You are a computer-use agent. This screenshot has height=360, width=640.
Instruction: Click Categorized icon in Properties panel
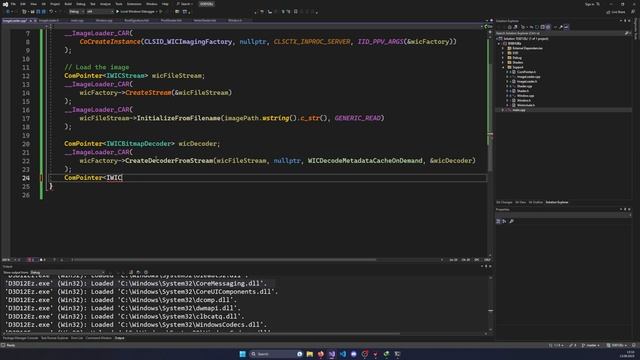pyautogui.click(x=498, y=221)
